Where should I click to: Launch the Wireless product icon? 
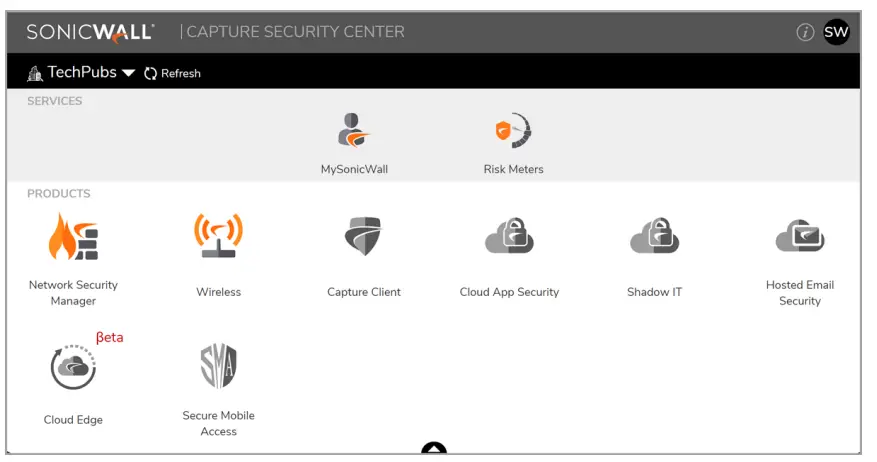pos(218,237)
